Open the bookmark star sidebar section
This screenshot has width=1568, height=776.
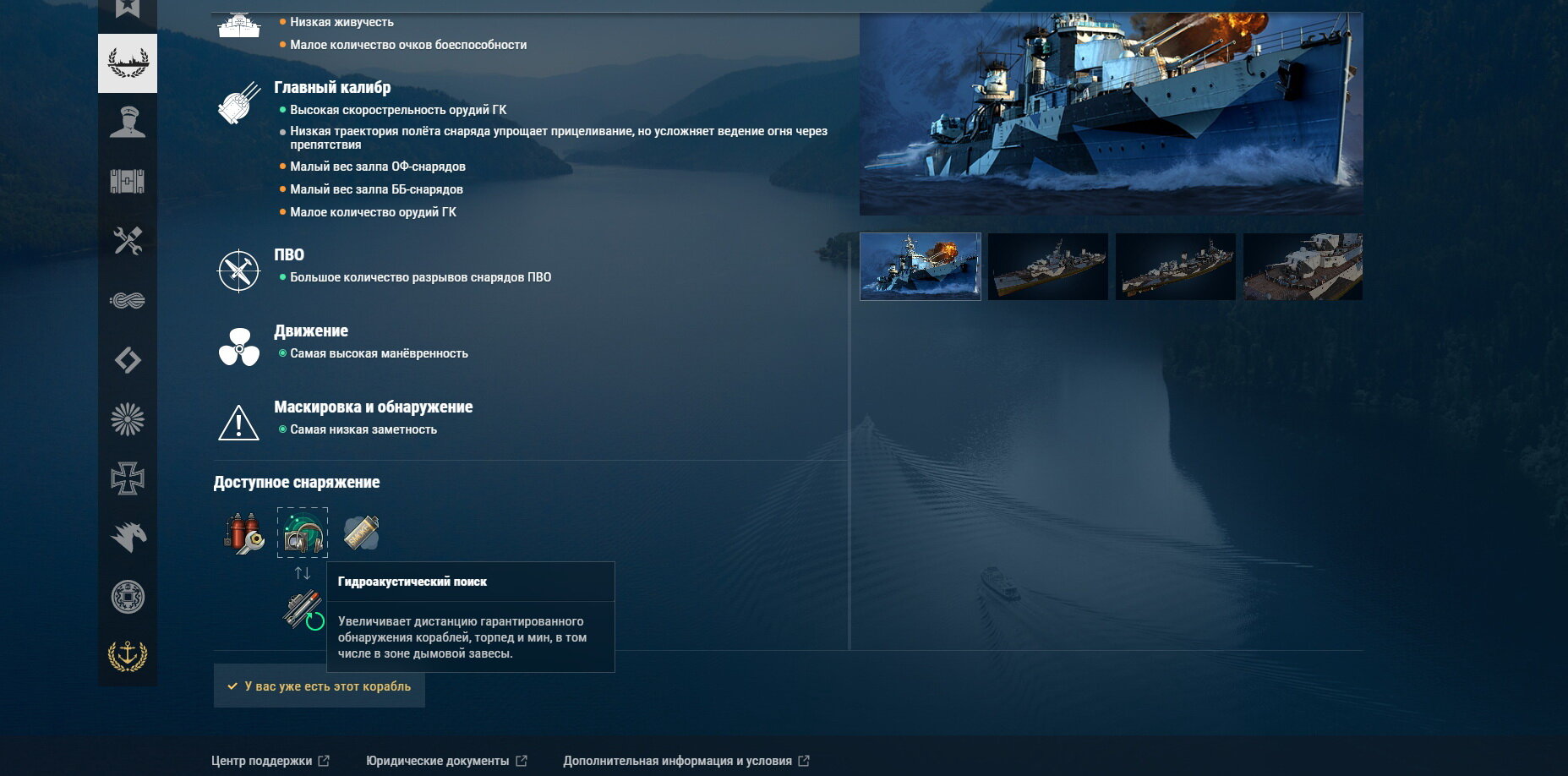pyautogui.click(x=128, y=10)
